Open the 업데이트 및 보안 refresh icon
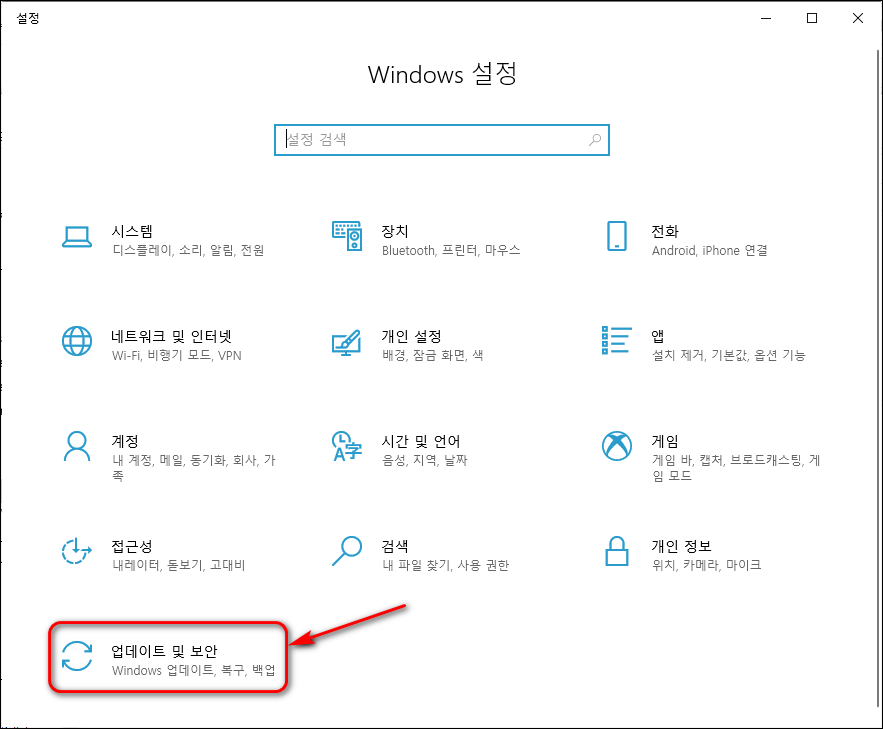This screenshot has width=883, height=729. [77, 656]
